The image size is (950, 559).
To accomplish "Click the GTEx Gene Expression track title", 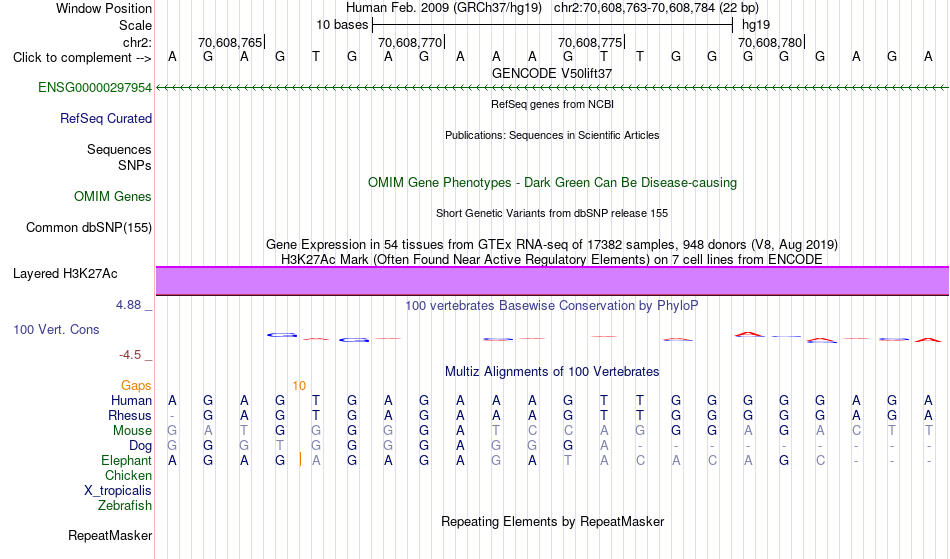I will [552, 245].
